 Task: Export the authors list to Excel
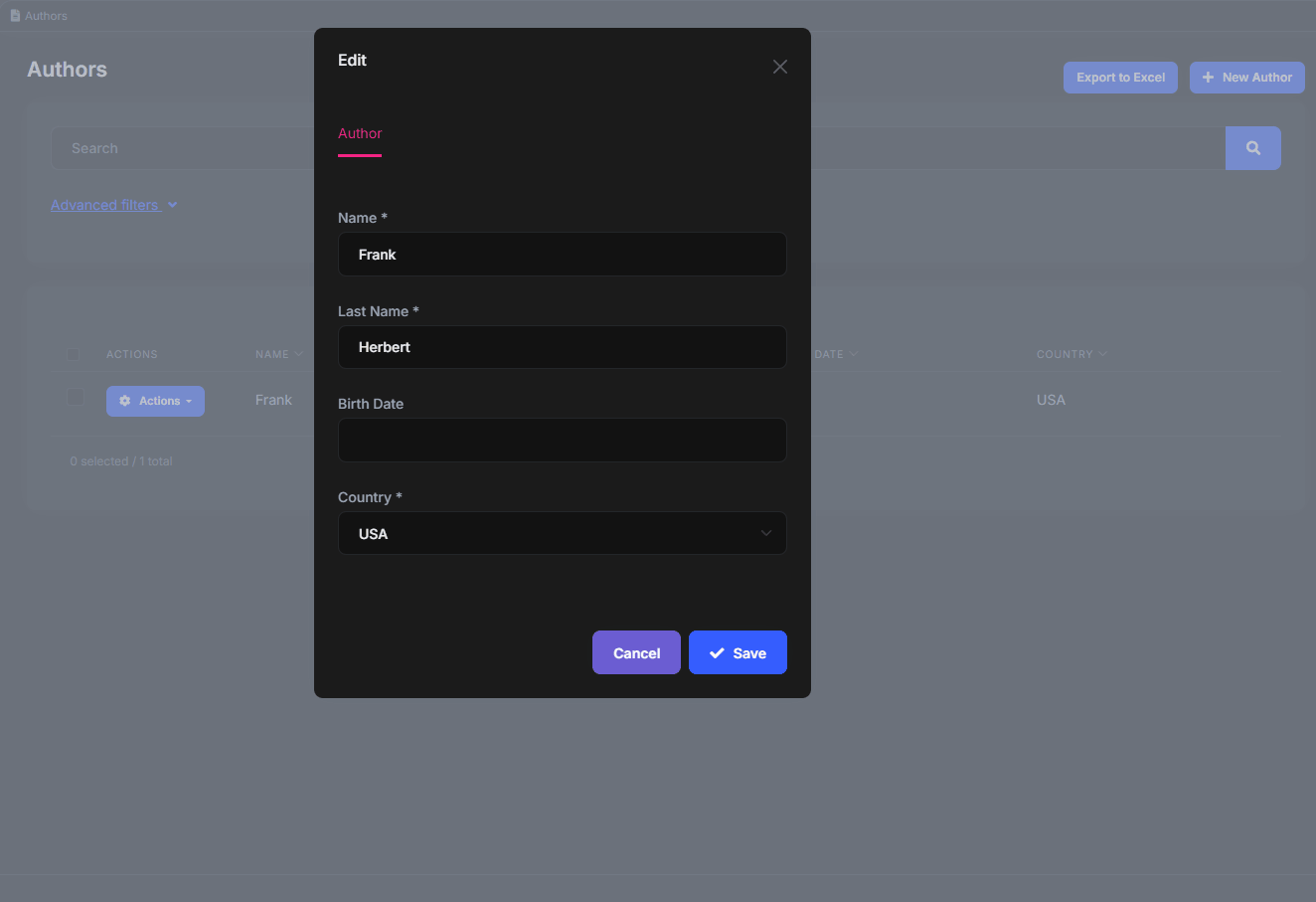pyautogui.click(x=1120, y=77)
